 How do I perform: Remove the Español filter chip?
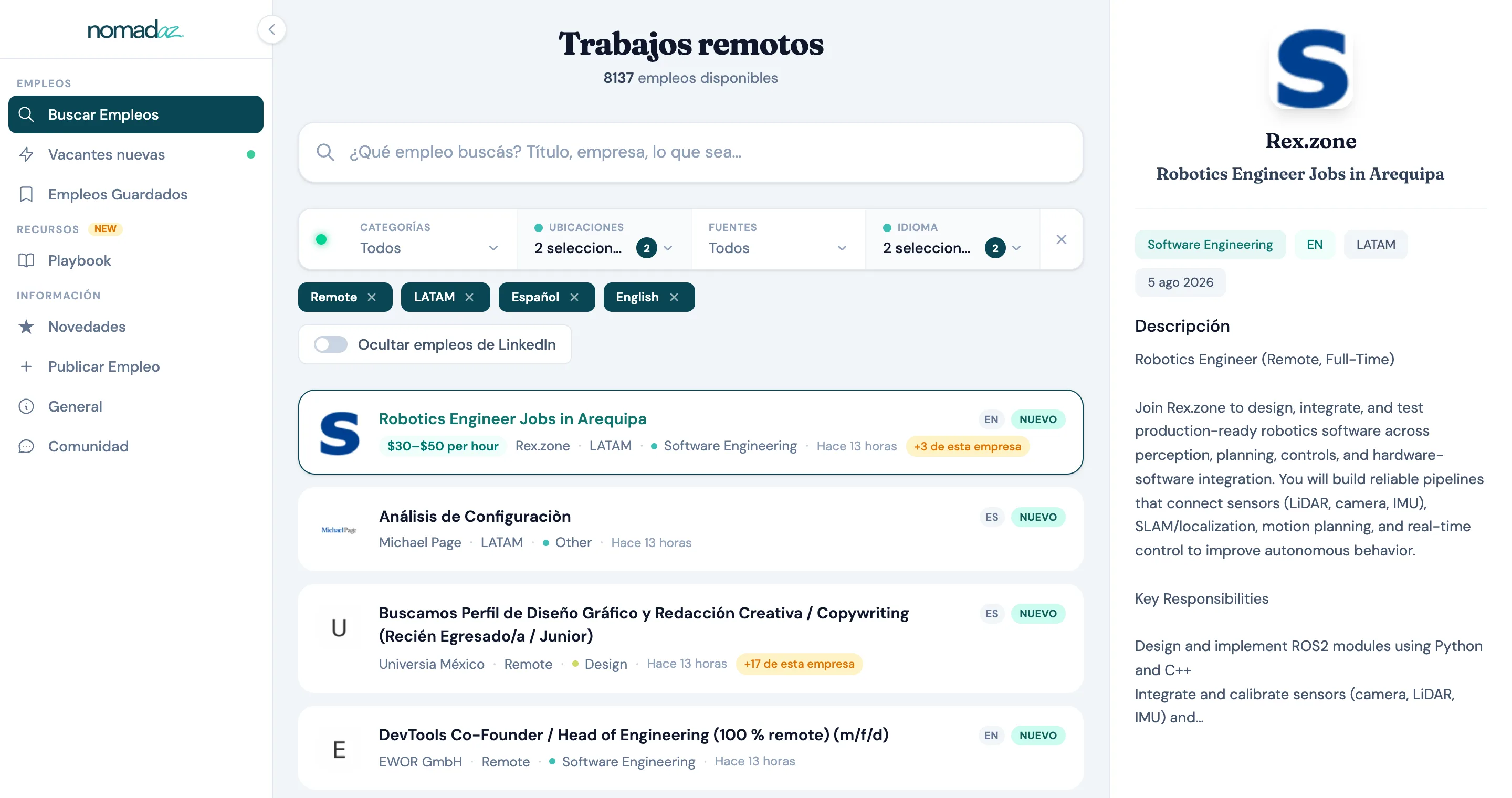point(574,297)
